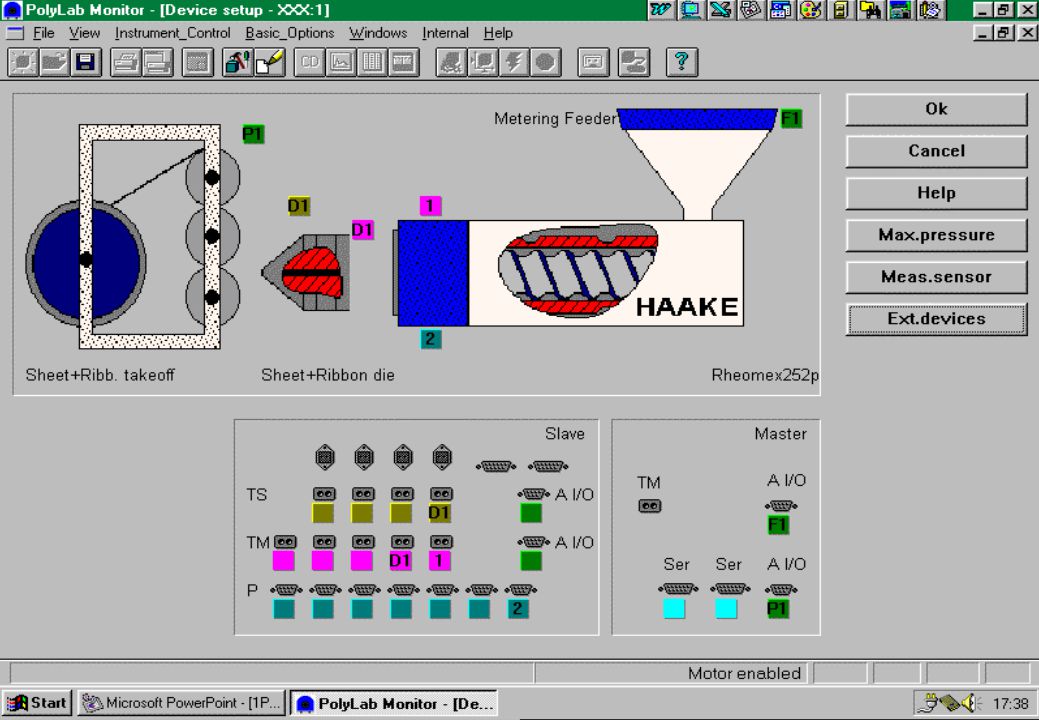Open the Help menu
1039x720 pixels.
coord(498,32)
